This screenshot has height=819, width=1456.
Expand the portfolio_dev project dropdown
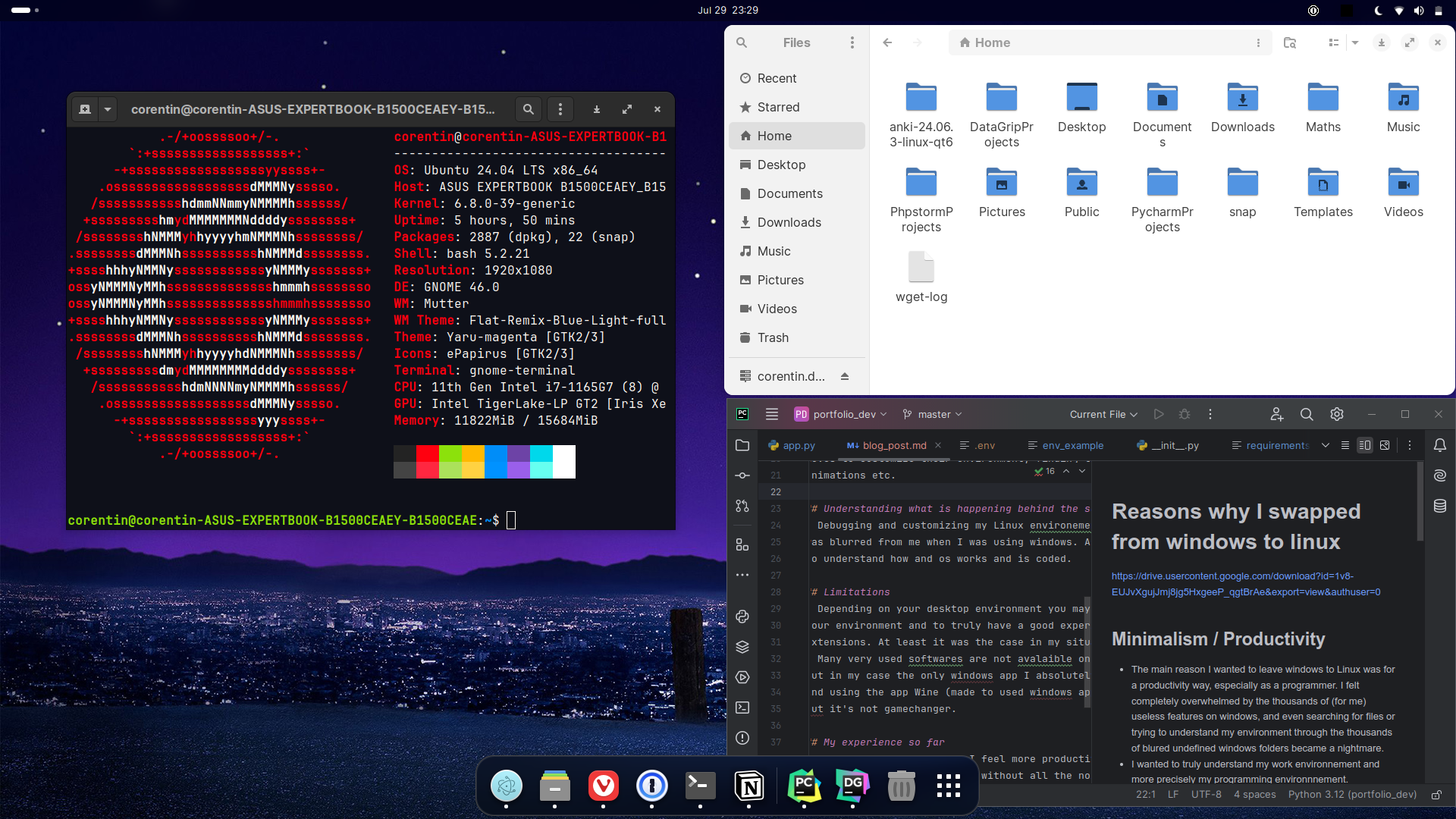pyautogui.click(x=840, y=414)
